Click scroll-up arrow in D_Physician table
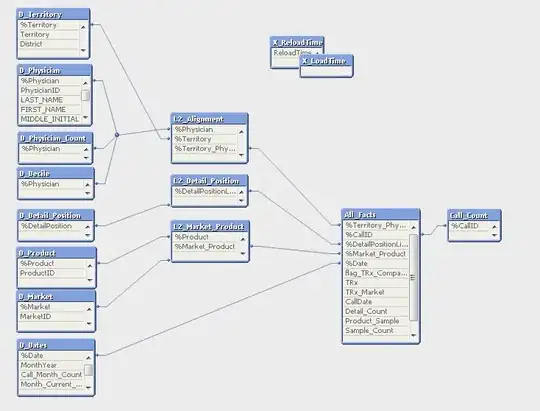 tap(85, 83)
